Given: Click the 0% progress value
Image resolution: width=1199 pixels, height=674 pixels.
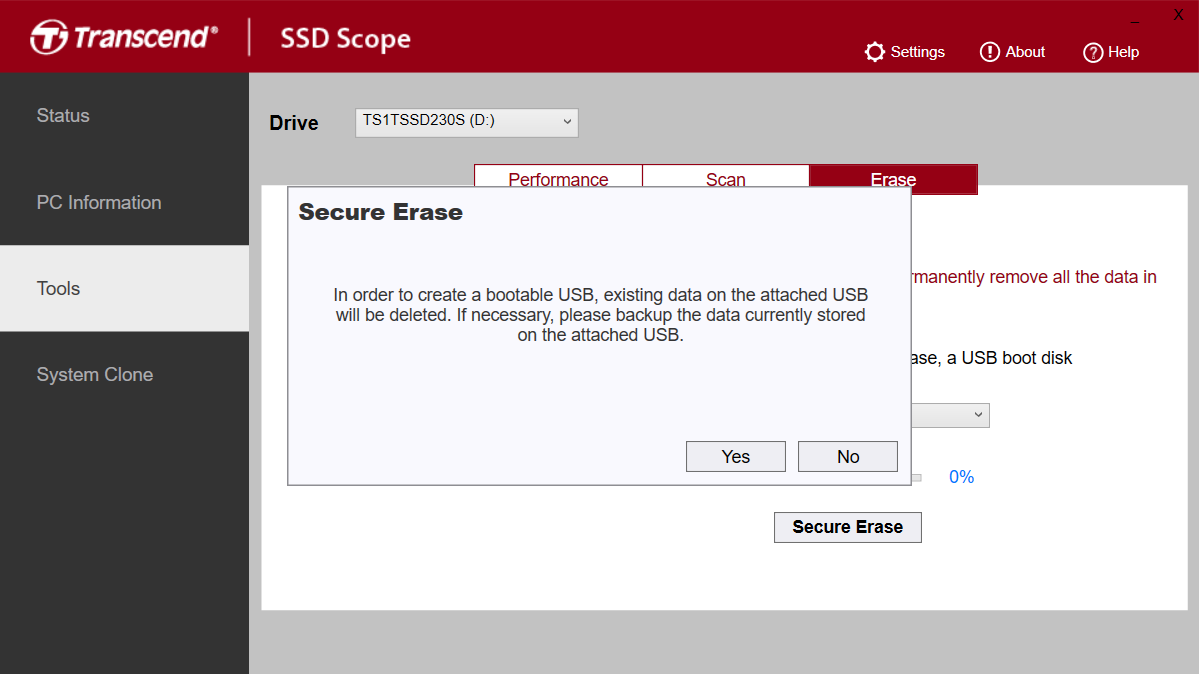Looking at the screenshot, I should [x=961, y=477].
